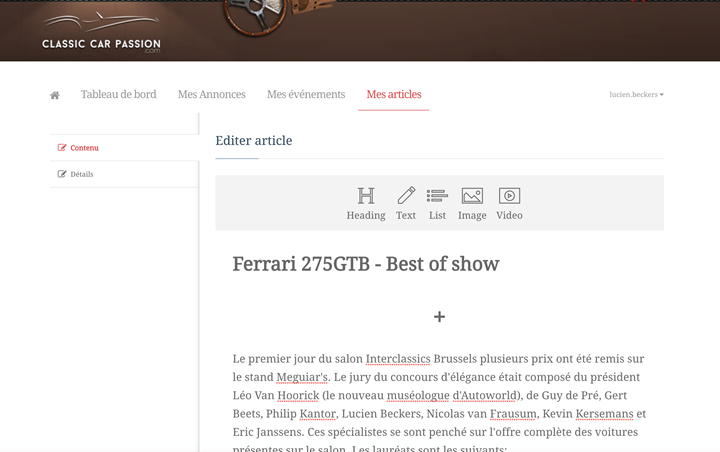Click the steering wheel header image
Image resolution: width=720 pixels, height=452 pixels.
255,17
